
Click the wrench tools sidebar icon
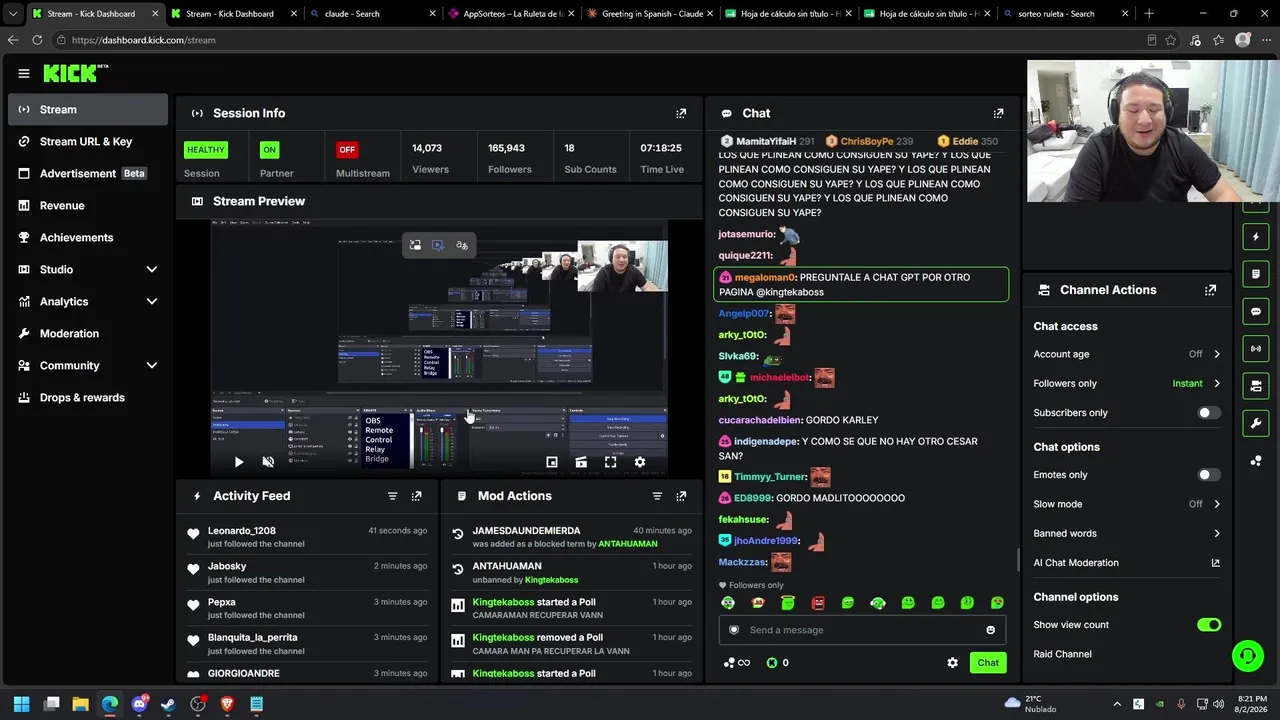click(x=1256, y=423)
